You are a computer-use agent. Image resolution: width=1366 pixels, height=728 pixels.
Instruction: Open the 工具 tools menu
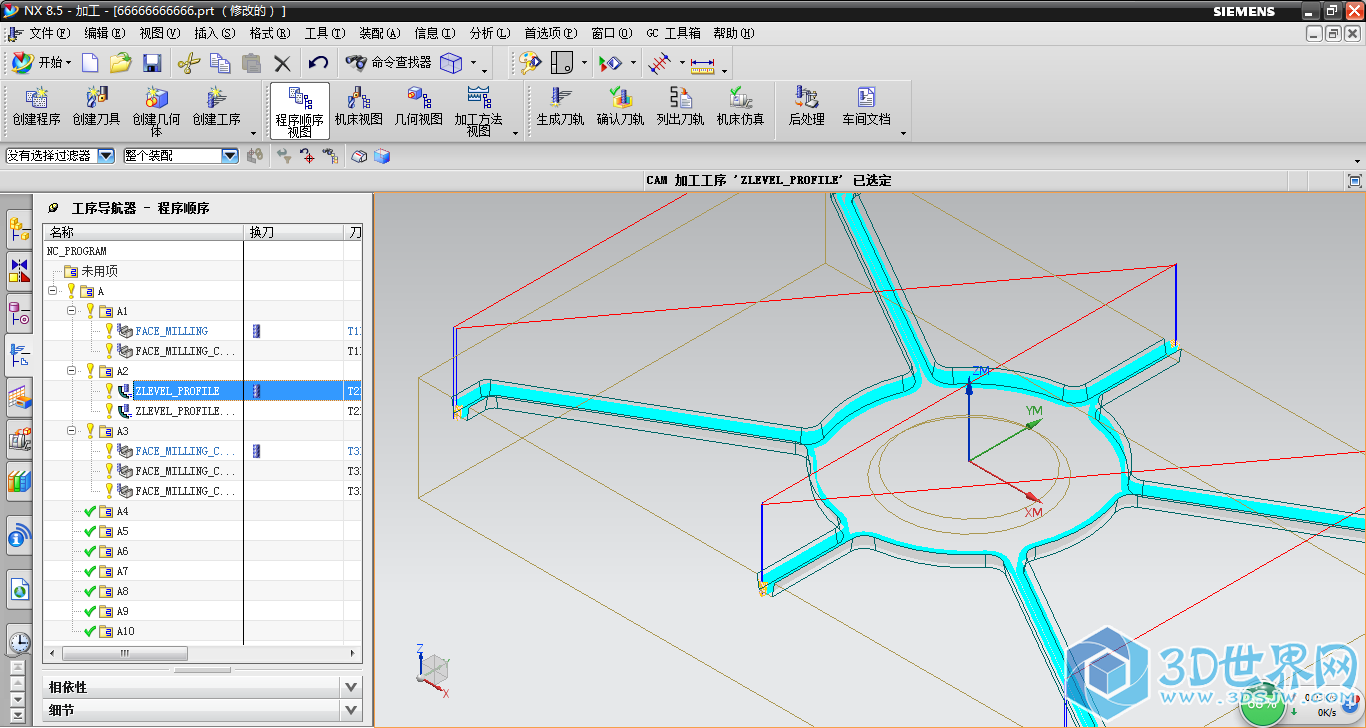pos(325,33)
